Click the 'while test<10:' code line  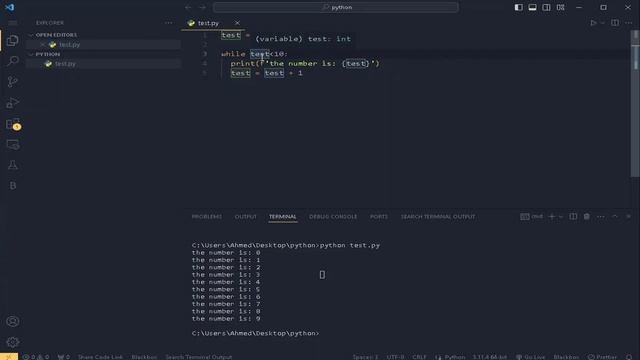pyautogui.click(x=254, y=54)
